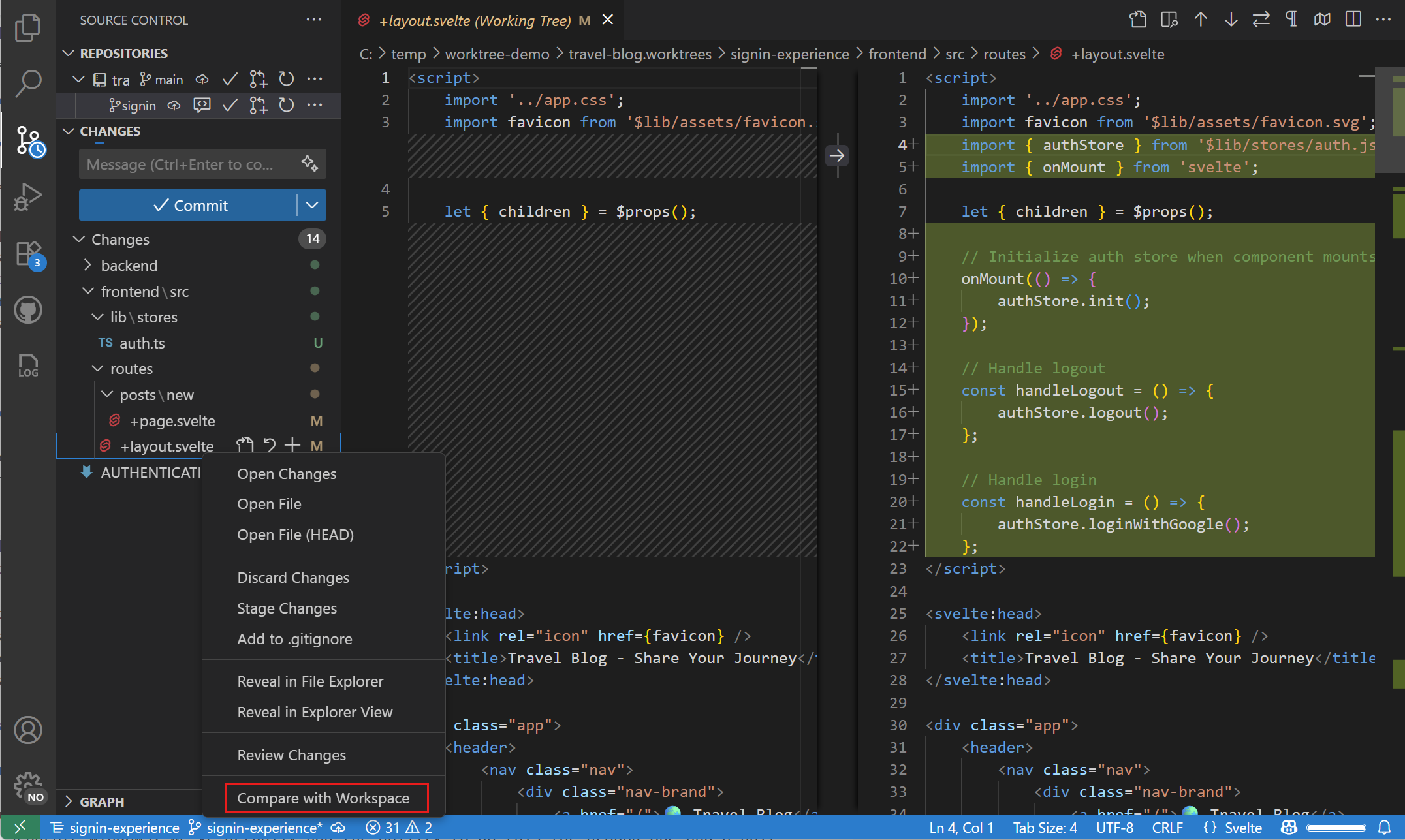Select the swap diff sides icon
The width and height of the screenshot is (1405, 840).
(1261, 20)
